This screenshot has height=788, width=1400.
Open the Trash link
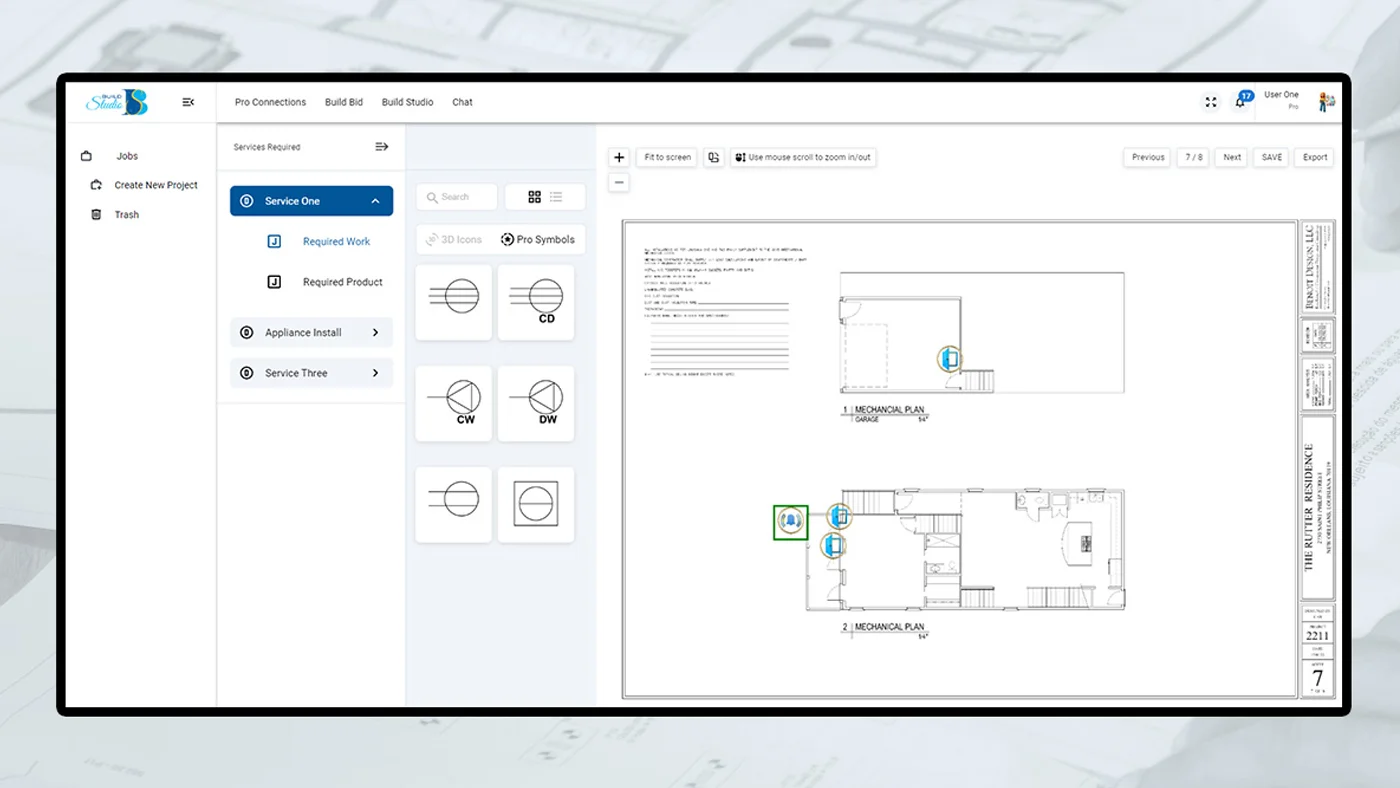[x=127, y=214]
